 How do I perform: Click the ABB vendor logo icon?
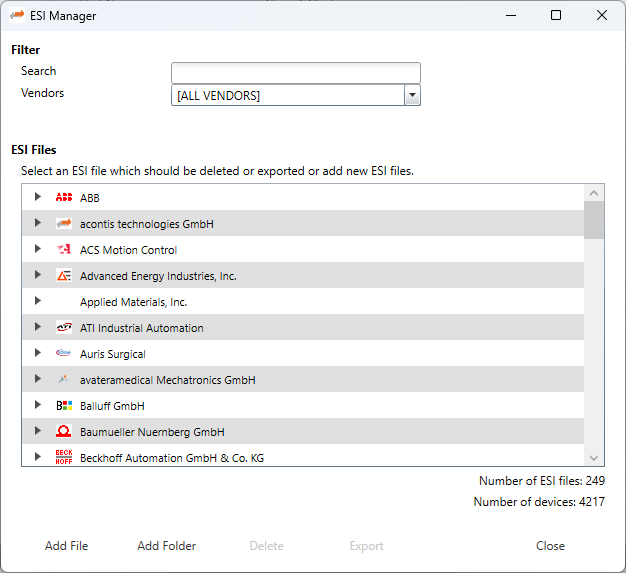(64, 197)
